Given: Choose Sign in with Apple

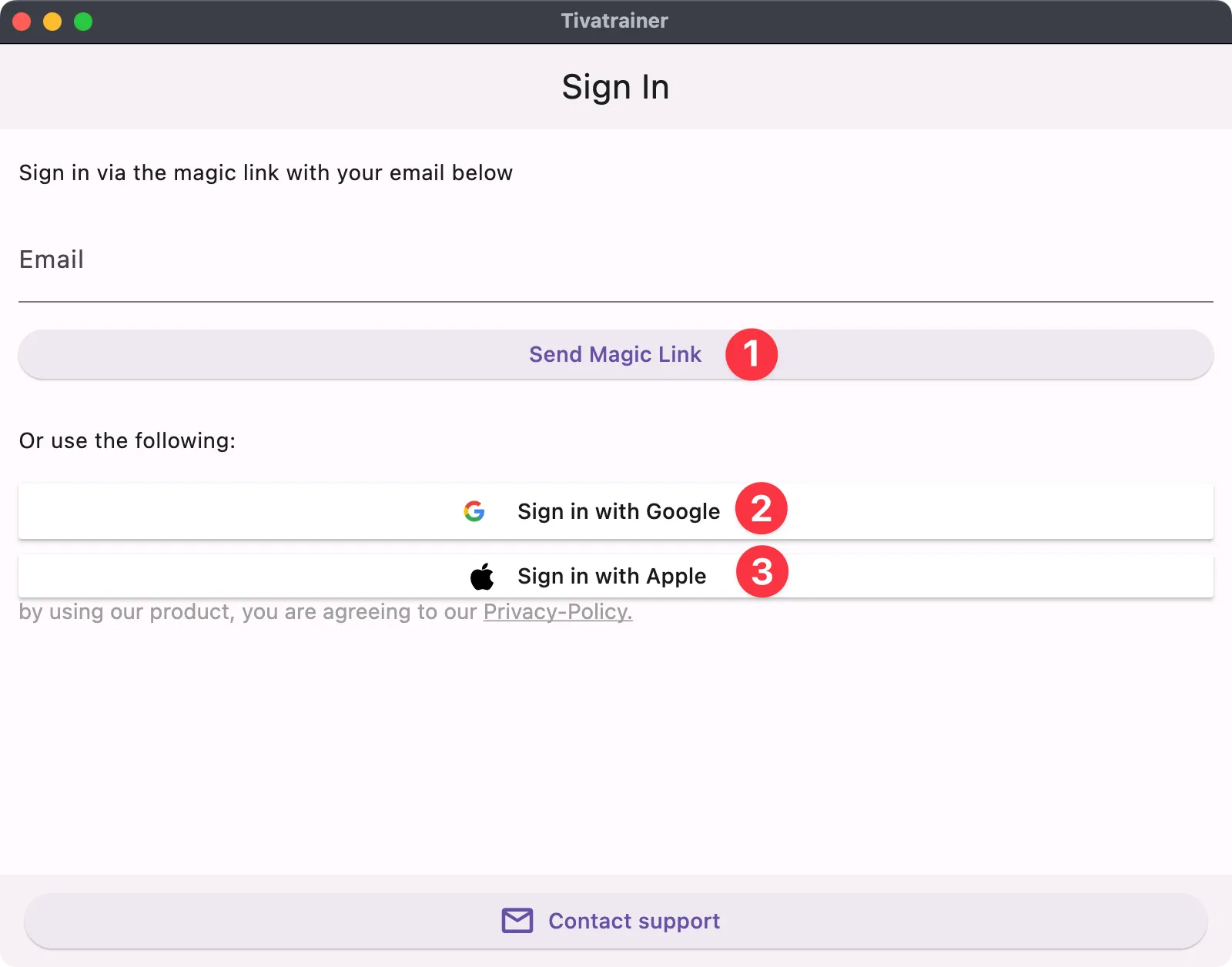Looking at the screenshot, I should [x=611, y=576].
